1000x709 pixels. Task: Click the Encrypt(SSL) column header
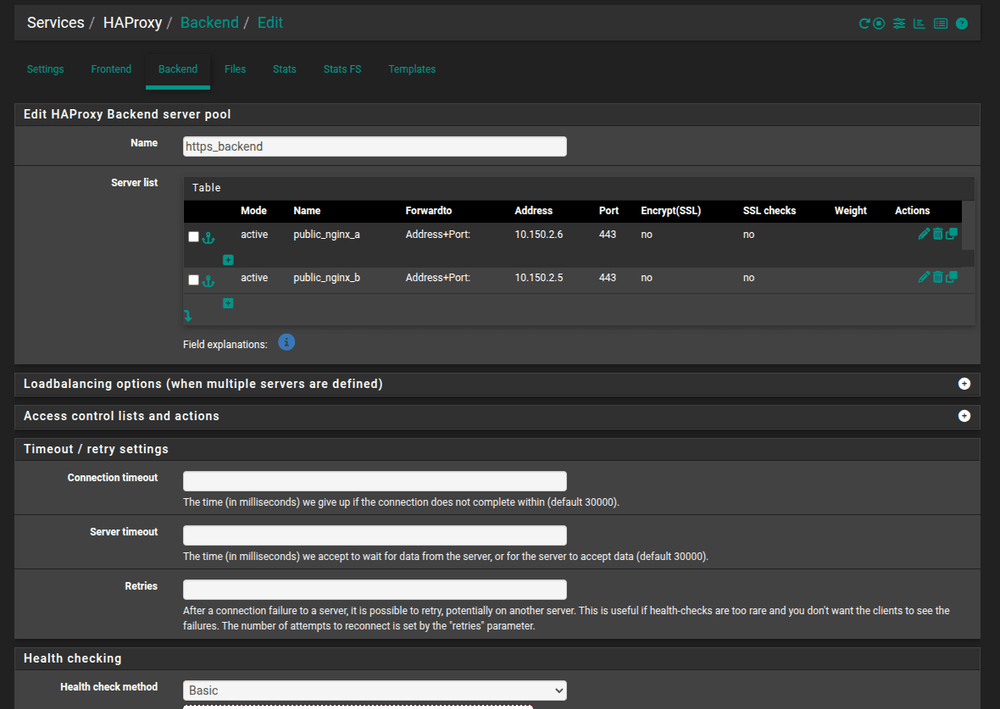[x=671, y=210]
